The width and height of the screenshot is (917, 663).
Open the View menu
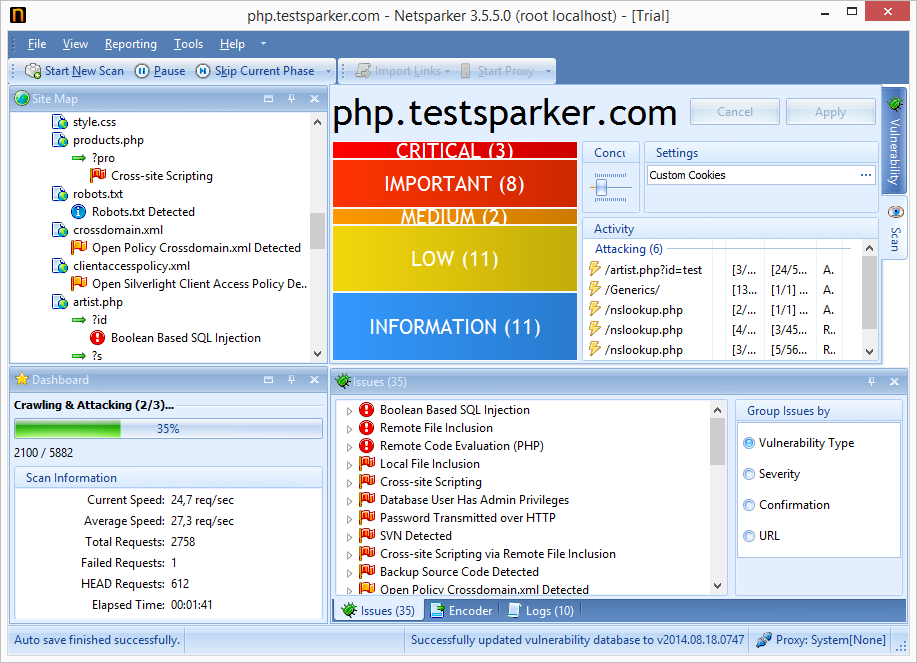(75, 44)
